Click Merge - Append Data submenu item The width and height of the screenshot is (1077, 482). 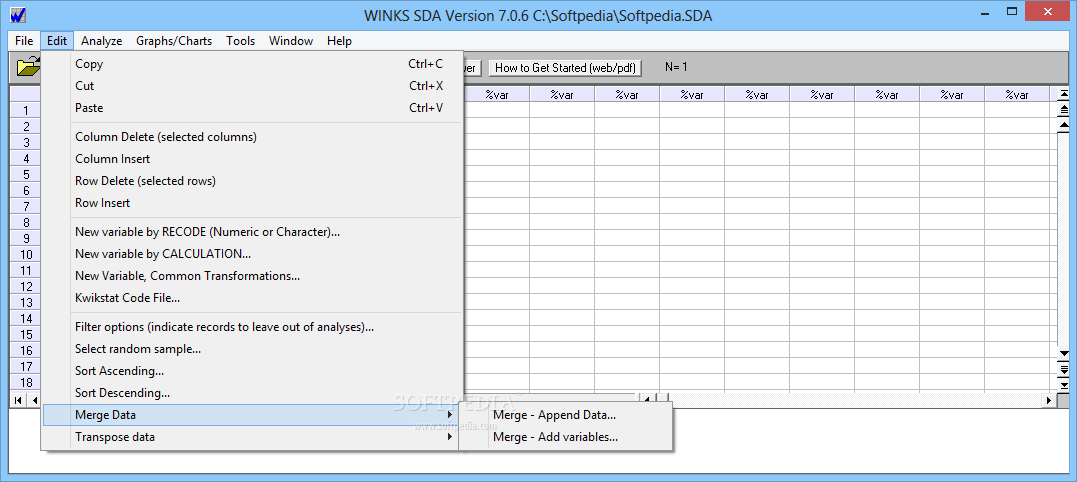coord(565,415)
